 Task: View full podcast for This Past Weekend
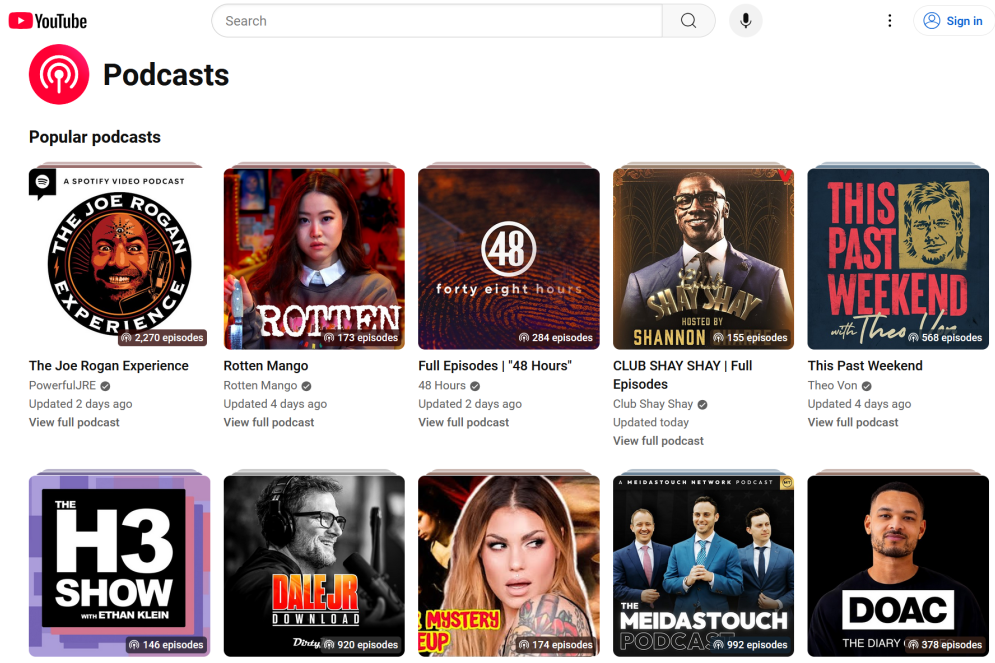tap(853, 423)
